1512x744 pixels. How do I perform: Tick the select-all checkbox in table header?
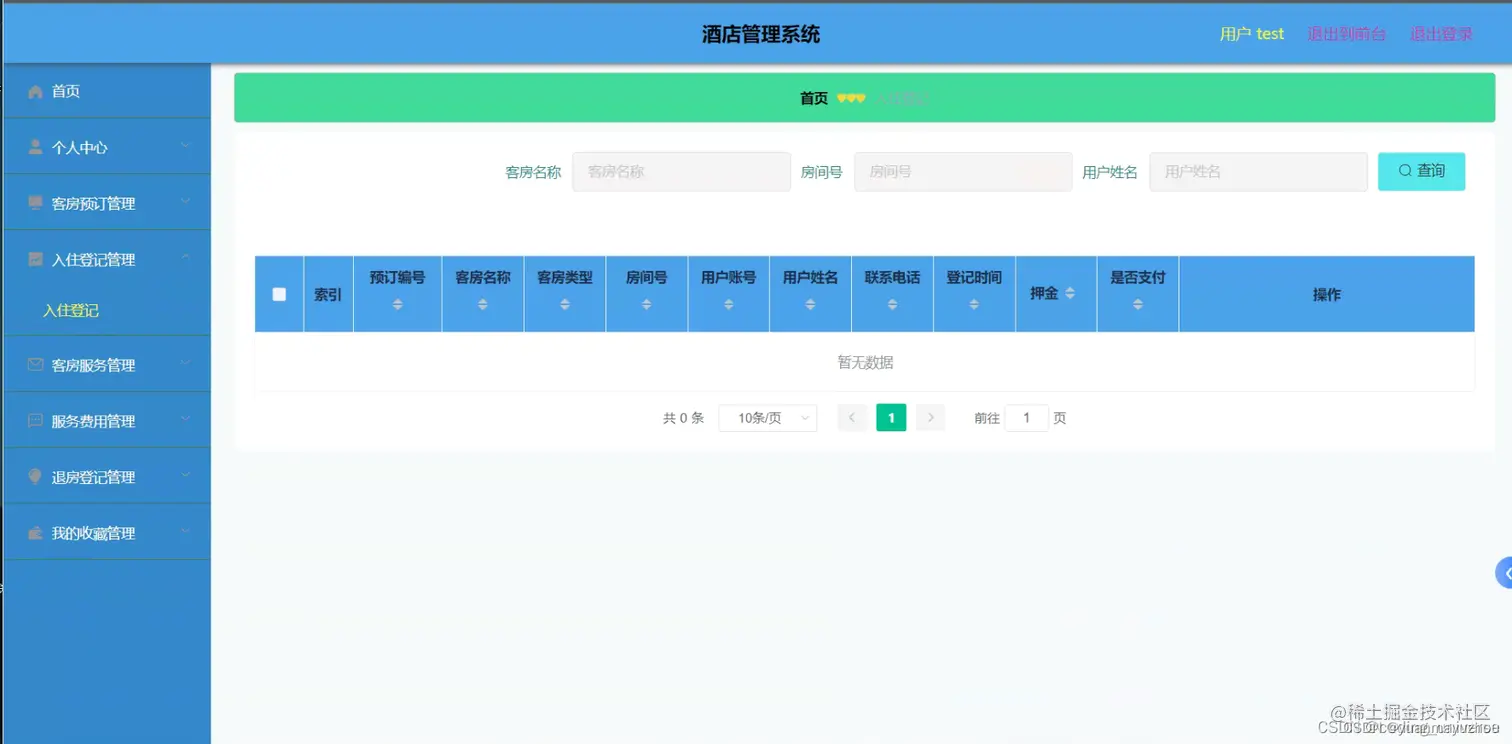point(279,294)
